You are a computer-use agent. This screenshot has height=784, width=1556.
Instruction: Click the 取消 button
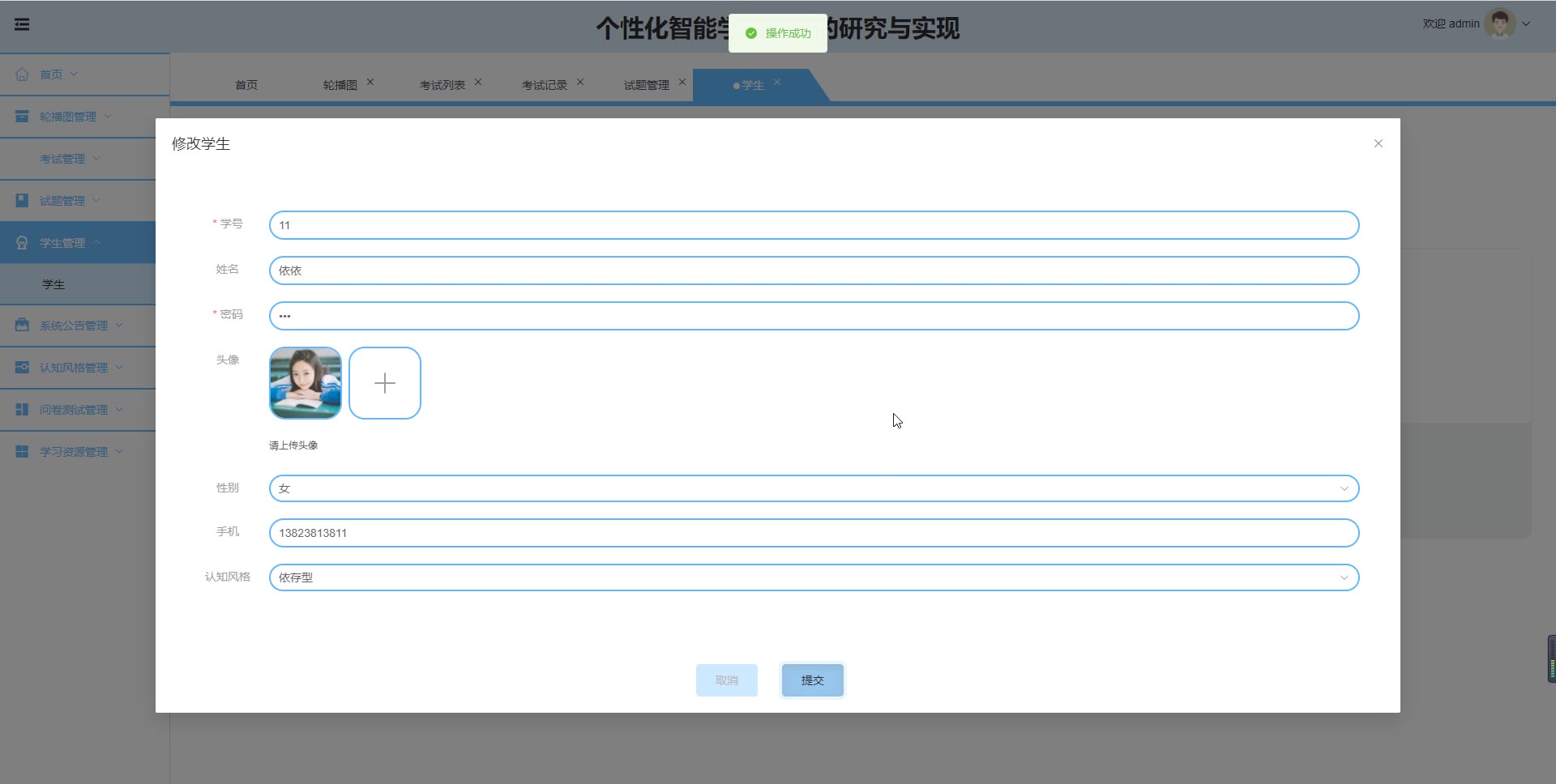point(727,680)
